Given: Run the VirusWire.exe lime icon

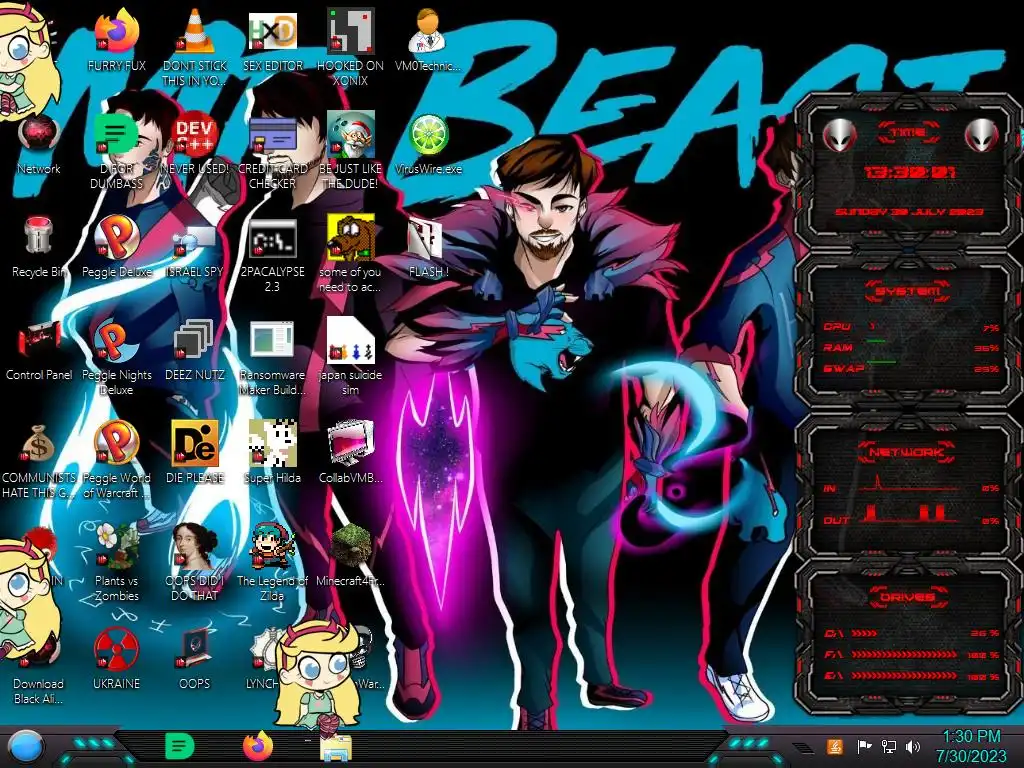Looking at the screenshot, I should (x=428, y=135).
